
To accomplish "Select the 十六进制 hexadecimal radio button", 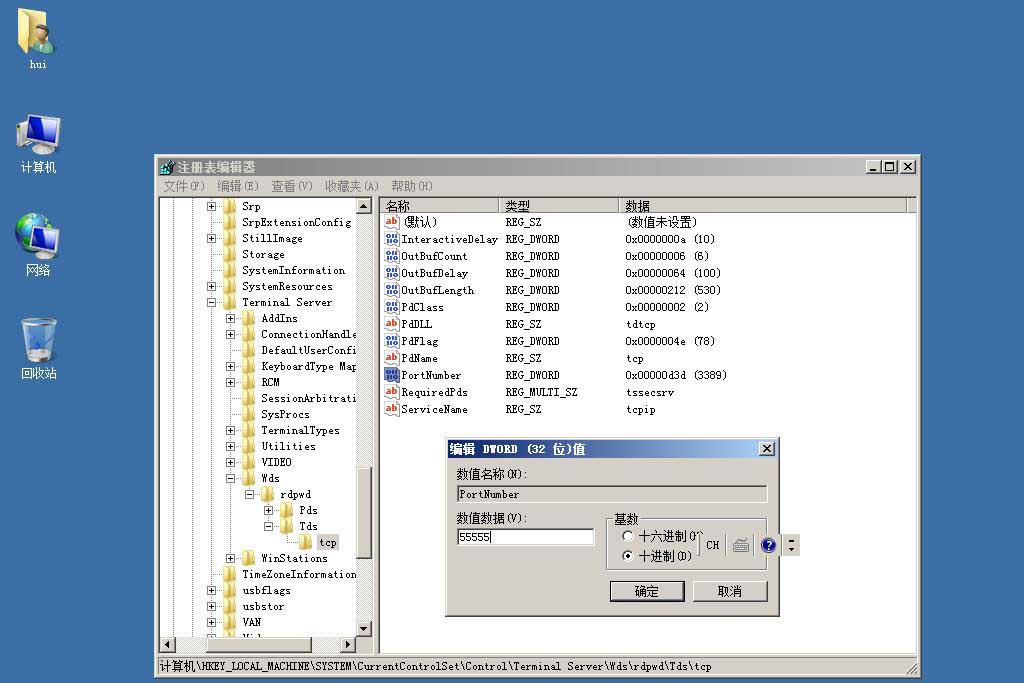I will 628,536.
